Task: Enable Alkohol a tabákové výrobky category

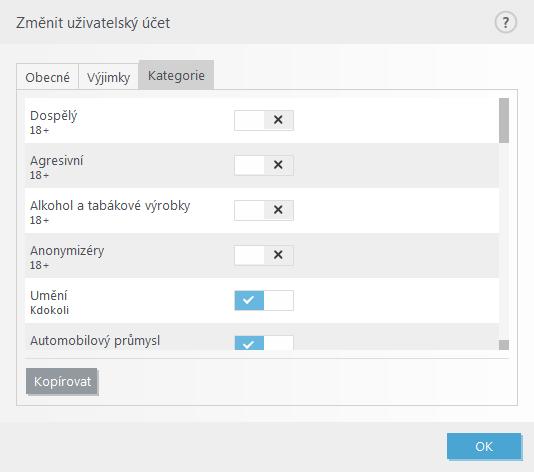Action: pyautogui.click(x=264, y=210)
